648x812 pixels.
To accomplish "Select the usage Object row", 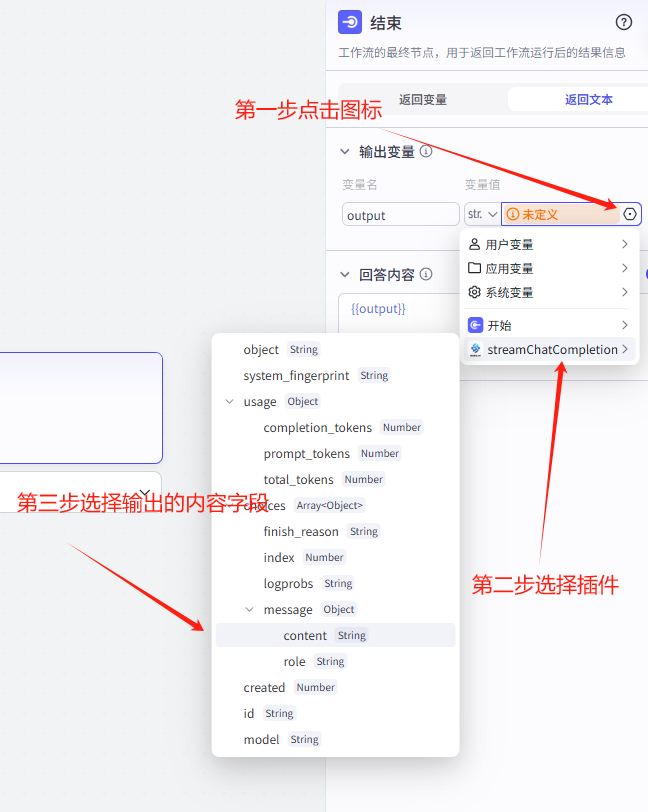I will pos(335,401).
